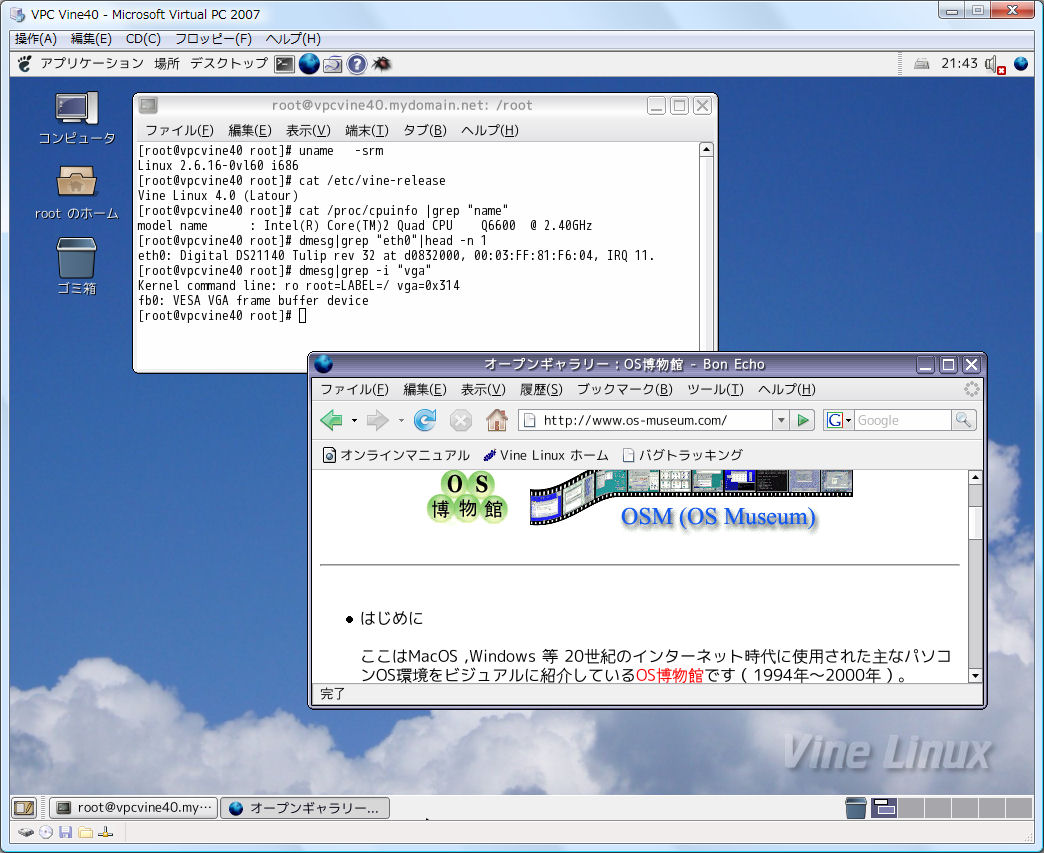The height and width of the screenshot is (853, 1044).
Task: Click the Google search field in Bon Echo
Action: tap(902, 420)
